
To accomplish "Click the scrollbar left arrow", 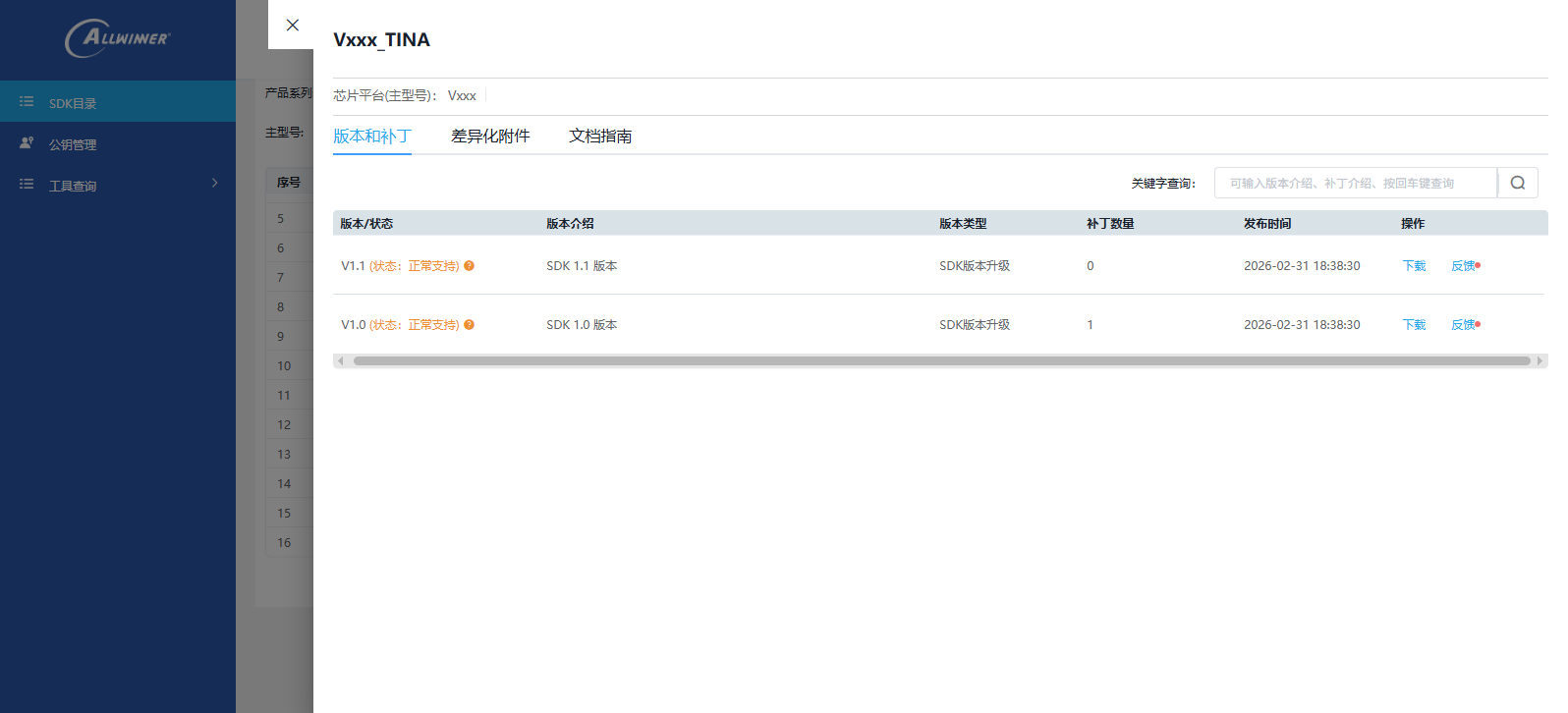I will [340, 360].
